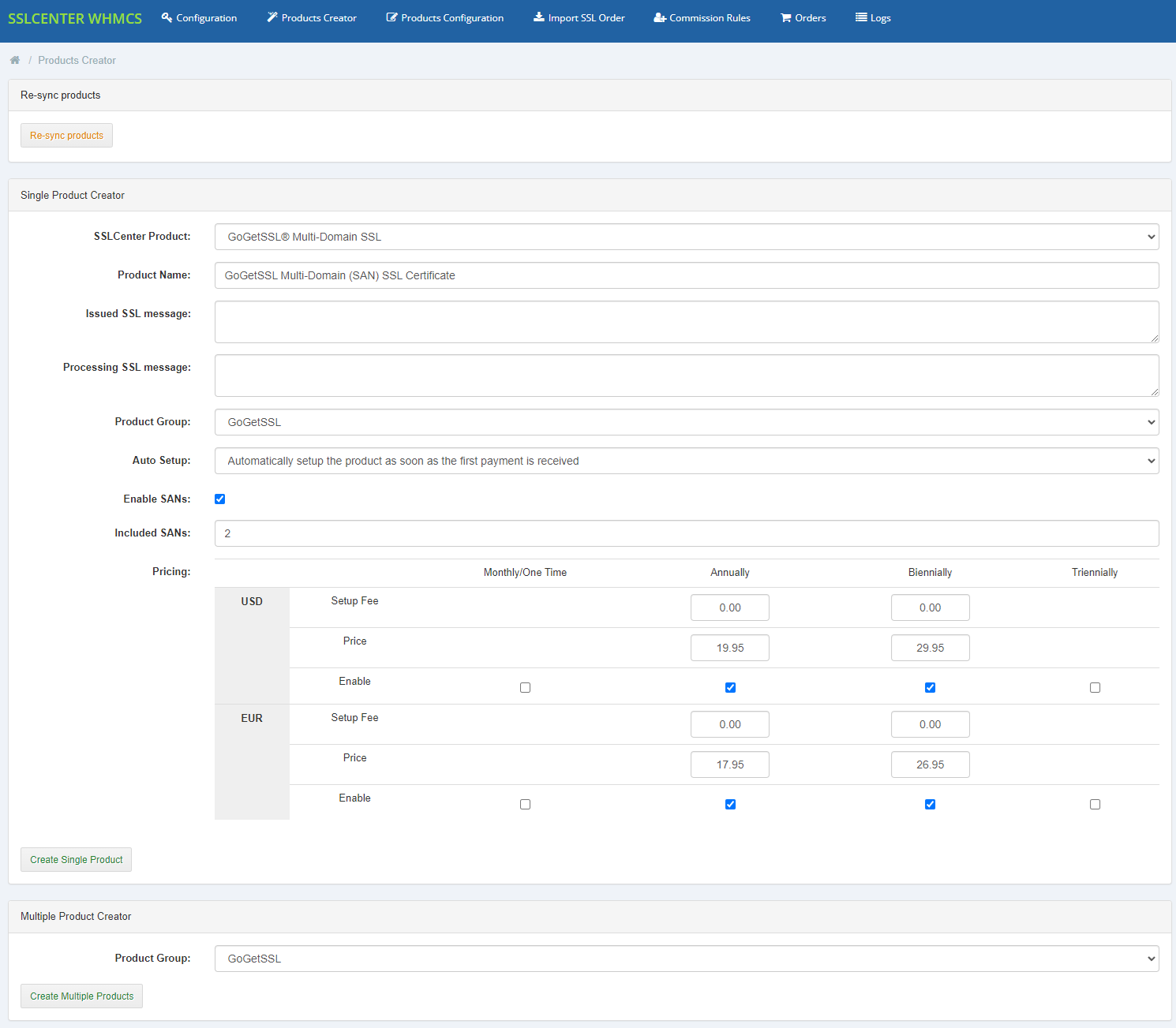
Task: Click the Included SANs input field
Action: (687, 533)
